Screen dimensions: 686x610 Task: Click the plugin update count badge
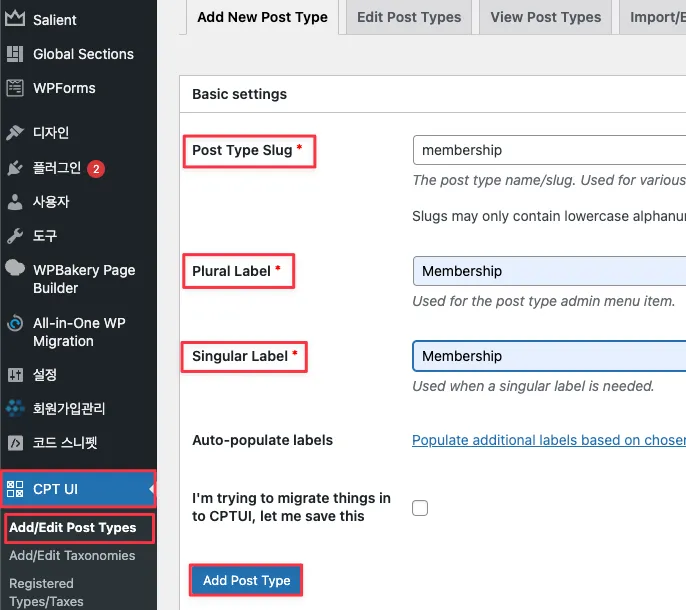click(96, 169)
